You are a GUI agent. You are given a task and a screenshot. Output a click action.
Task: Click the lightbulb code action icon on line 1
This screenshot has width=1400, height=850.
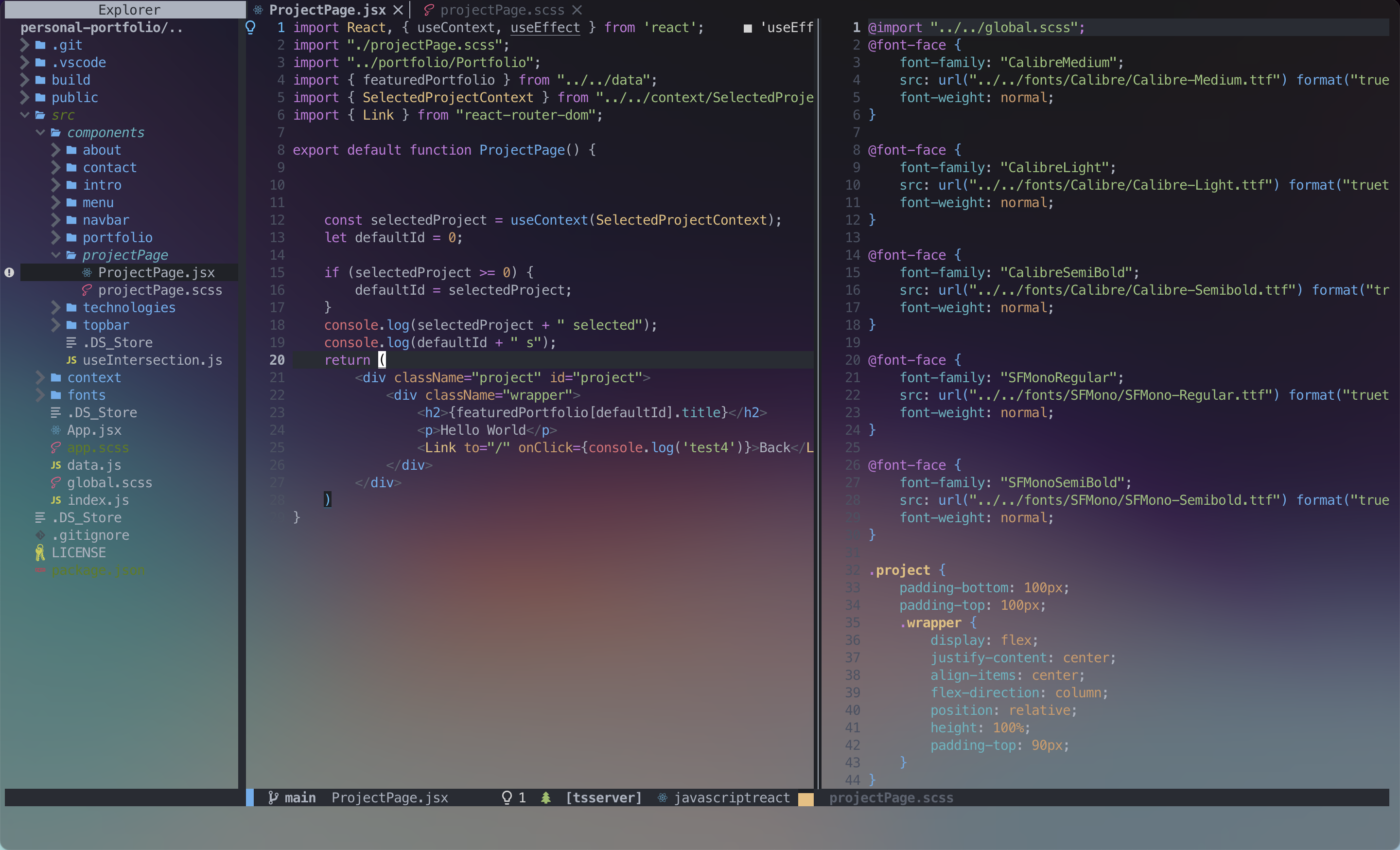[x=250, y=27]
